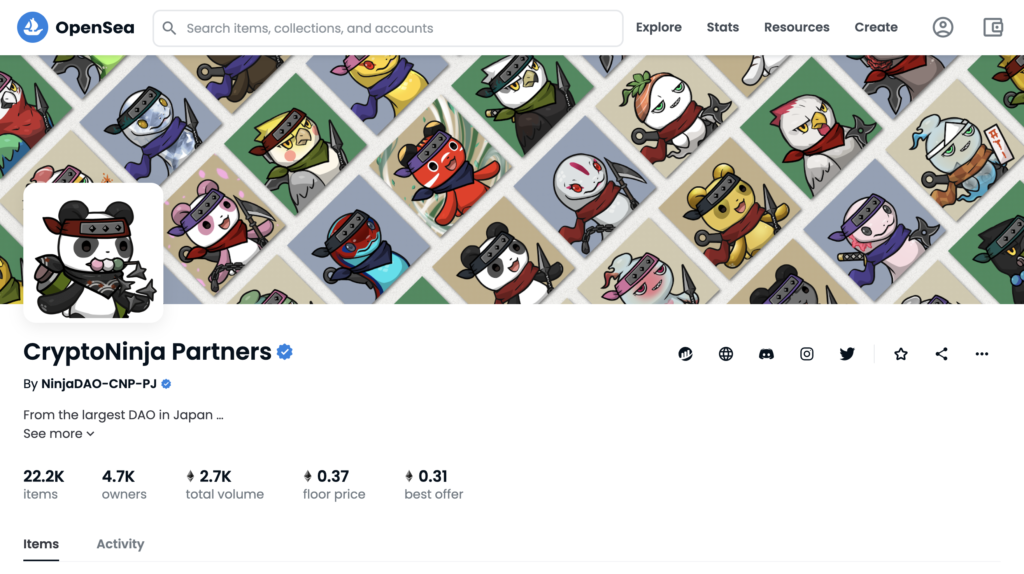
Task: Open the Etherscan chart icon
Action: tap(685, 354)
